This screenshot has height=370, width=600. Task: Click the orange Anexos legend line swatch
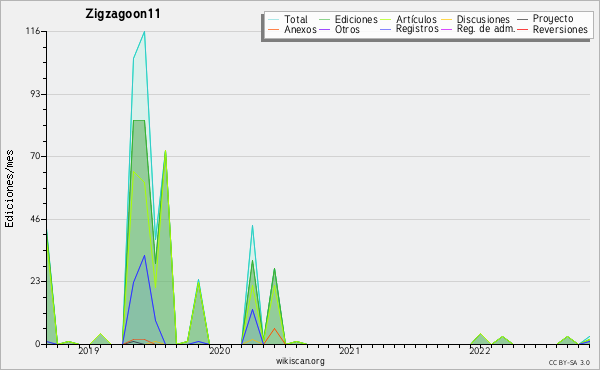(x=274, y=29)
